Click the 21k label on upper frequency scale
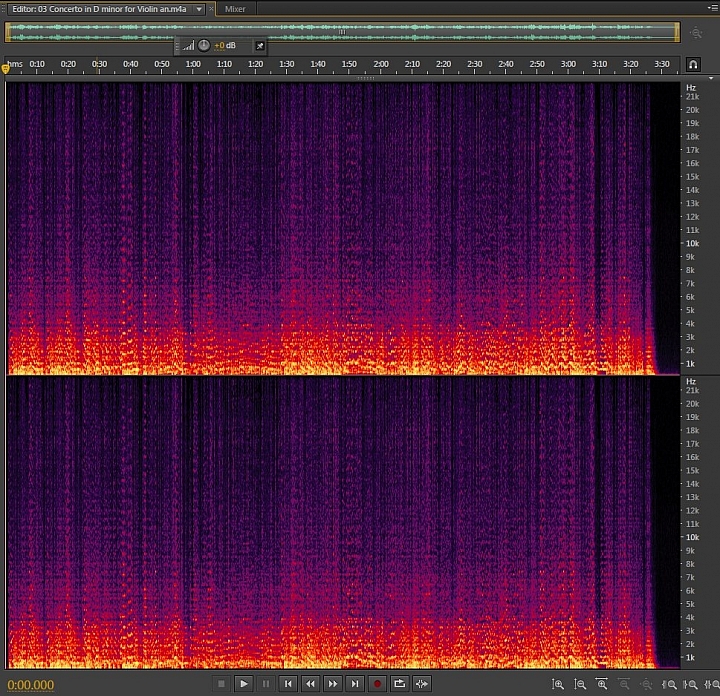Image resolution: width=720 pixels, height=696 pixels. point(692,96)
